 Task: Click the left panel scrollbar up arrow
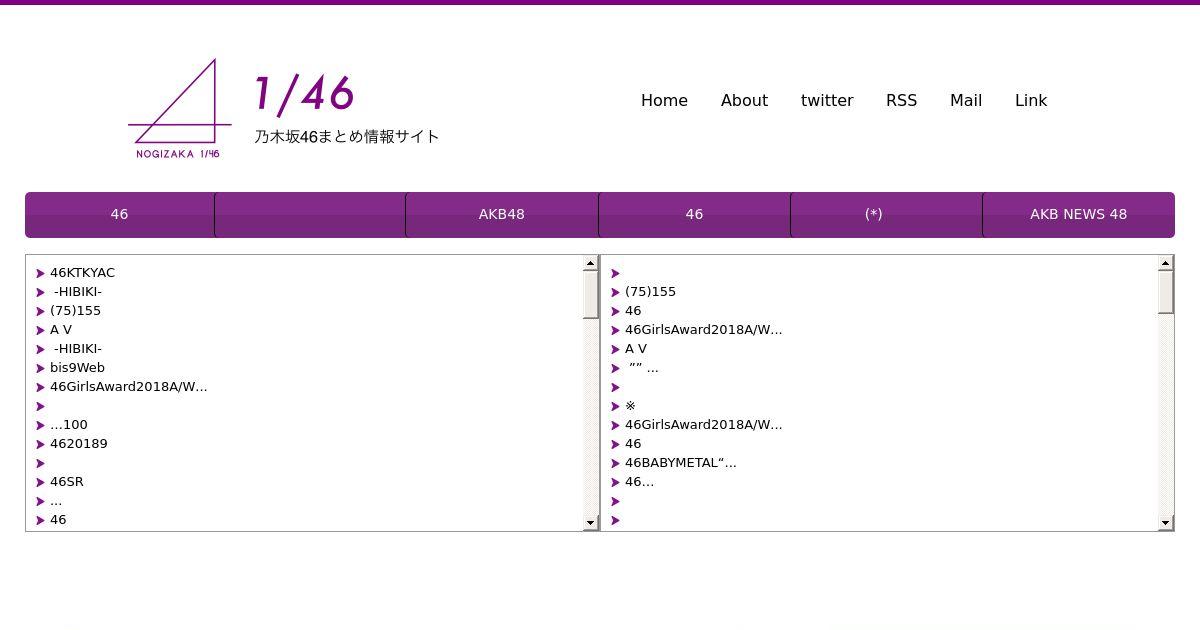click(x=590, y=263)
